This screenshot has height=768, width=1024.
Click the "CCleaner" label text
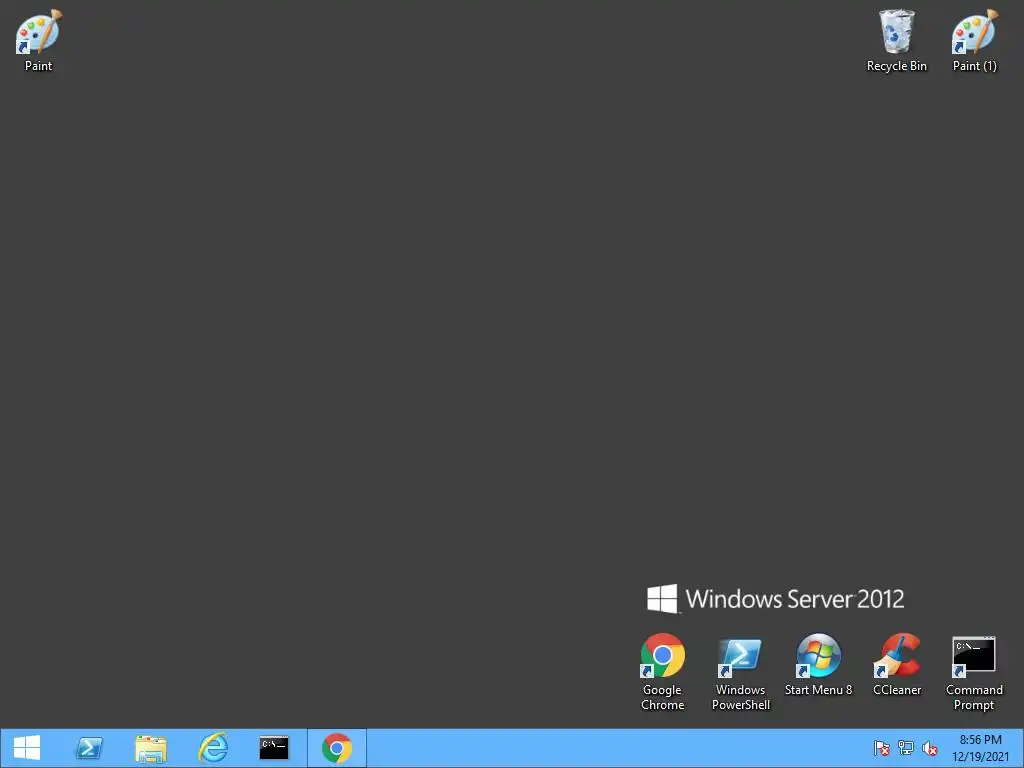pos(897,690)
